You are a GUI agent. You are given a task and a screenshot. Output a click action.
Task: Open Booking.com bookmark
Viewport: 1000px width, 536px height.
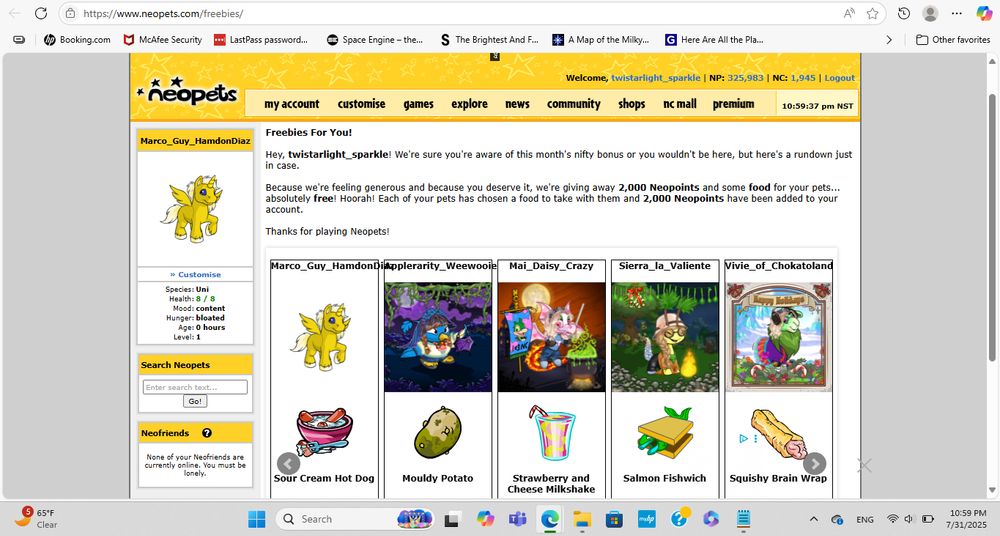click(x=77, y=40)
